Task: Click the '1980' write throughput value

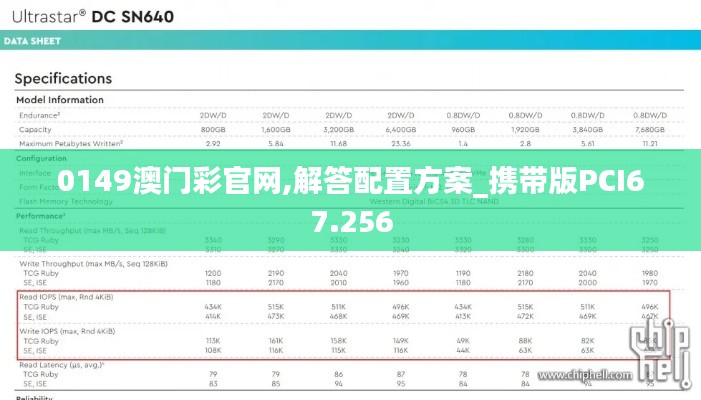Action: pyautogui.click(x=650, y=273)
